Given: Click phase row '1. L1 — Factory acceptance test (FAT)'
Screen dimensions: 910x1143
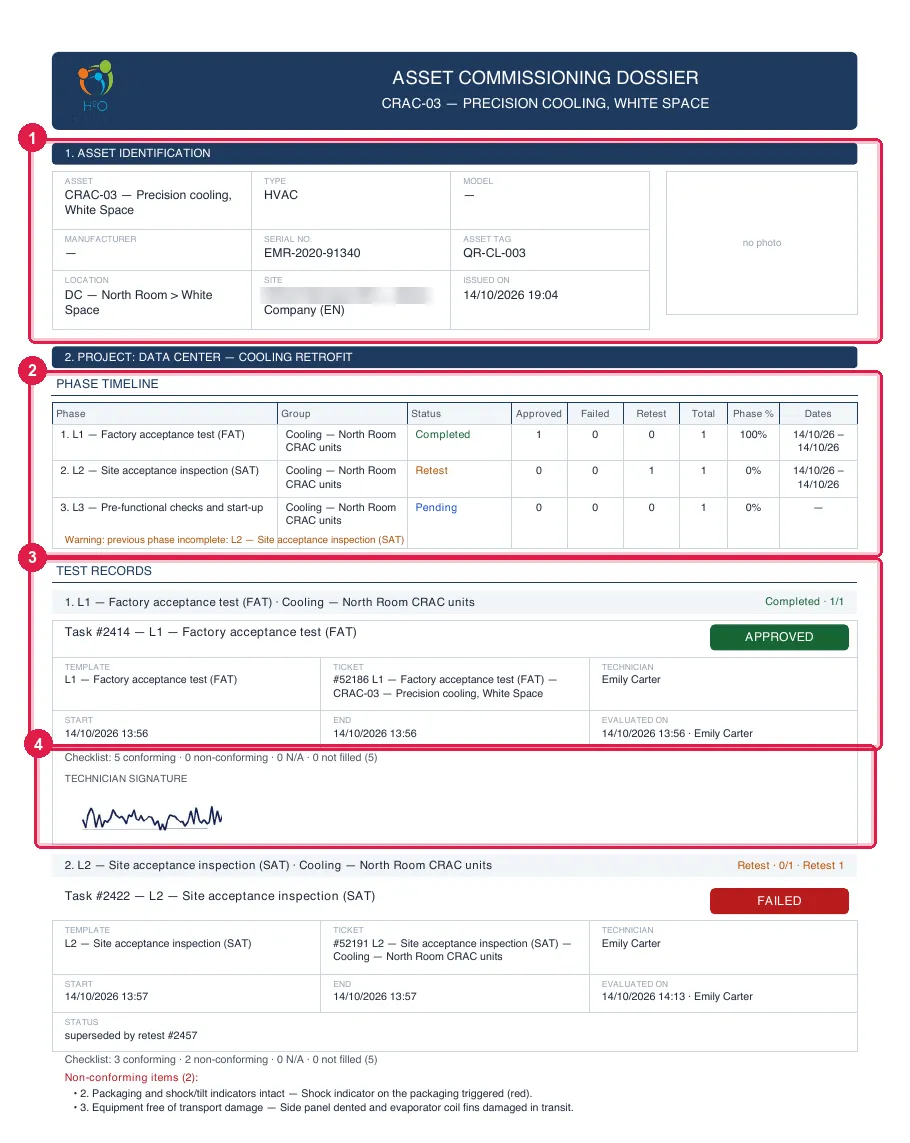Looking at the screenshot, I should click(152, 434).
